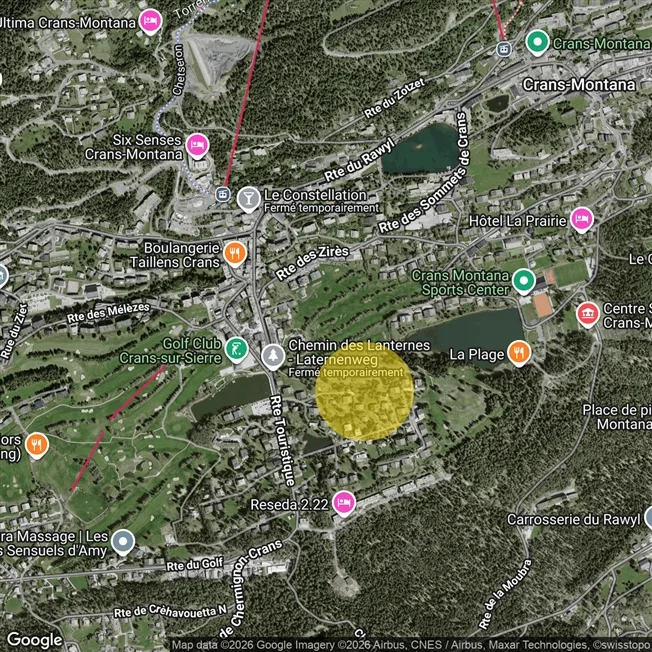This screenshot has height=652, width=652.
Task: Click the Six Senses Crans-Montana label
Action: tap(134, 147)
